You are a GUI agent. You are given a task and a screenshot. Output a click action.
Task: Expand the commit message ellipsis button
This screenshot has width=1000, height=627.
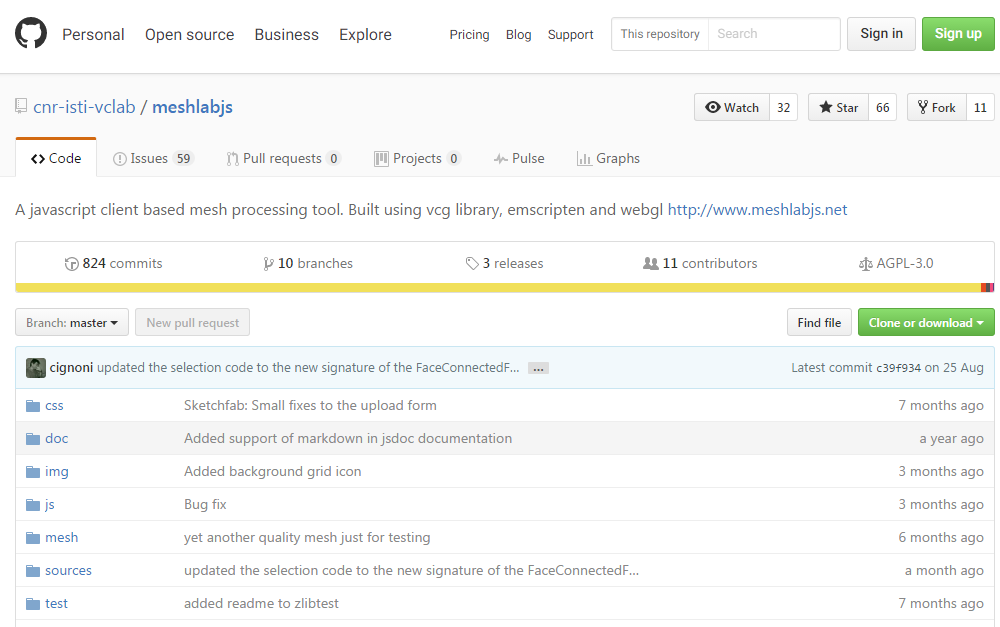(538, 369)
